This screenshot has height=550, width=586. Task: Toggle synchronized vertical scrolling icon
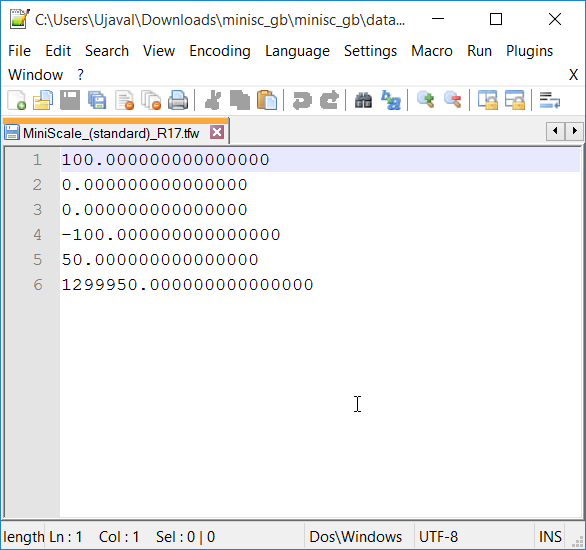tap(488, 101)
